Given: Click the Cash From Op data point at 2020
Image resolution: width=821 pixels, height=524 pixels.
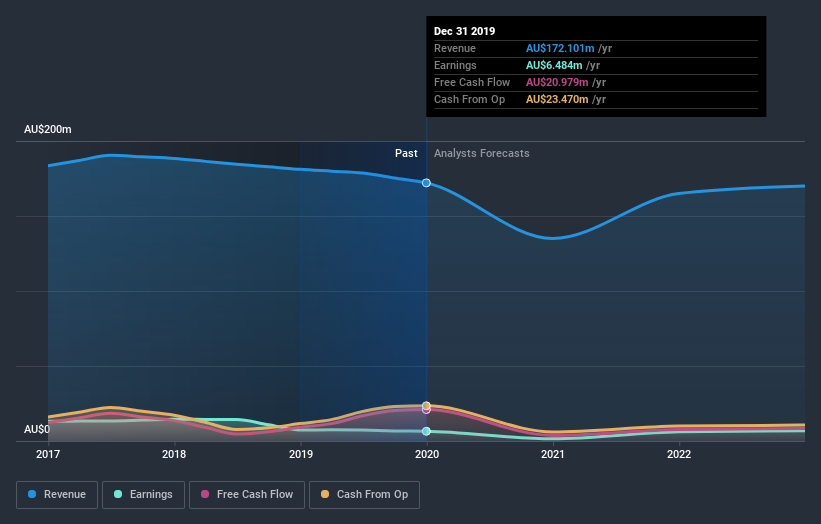Looking at the screenshot, I should point(426,406).
